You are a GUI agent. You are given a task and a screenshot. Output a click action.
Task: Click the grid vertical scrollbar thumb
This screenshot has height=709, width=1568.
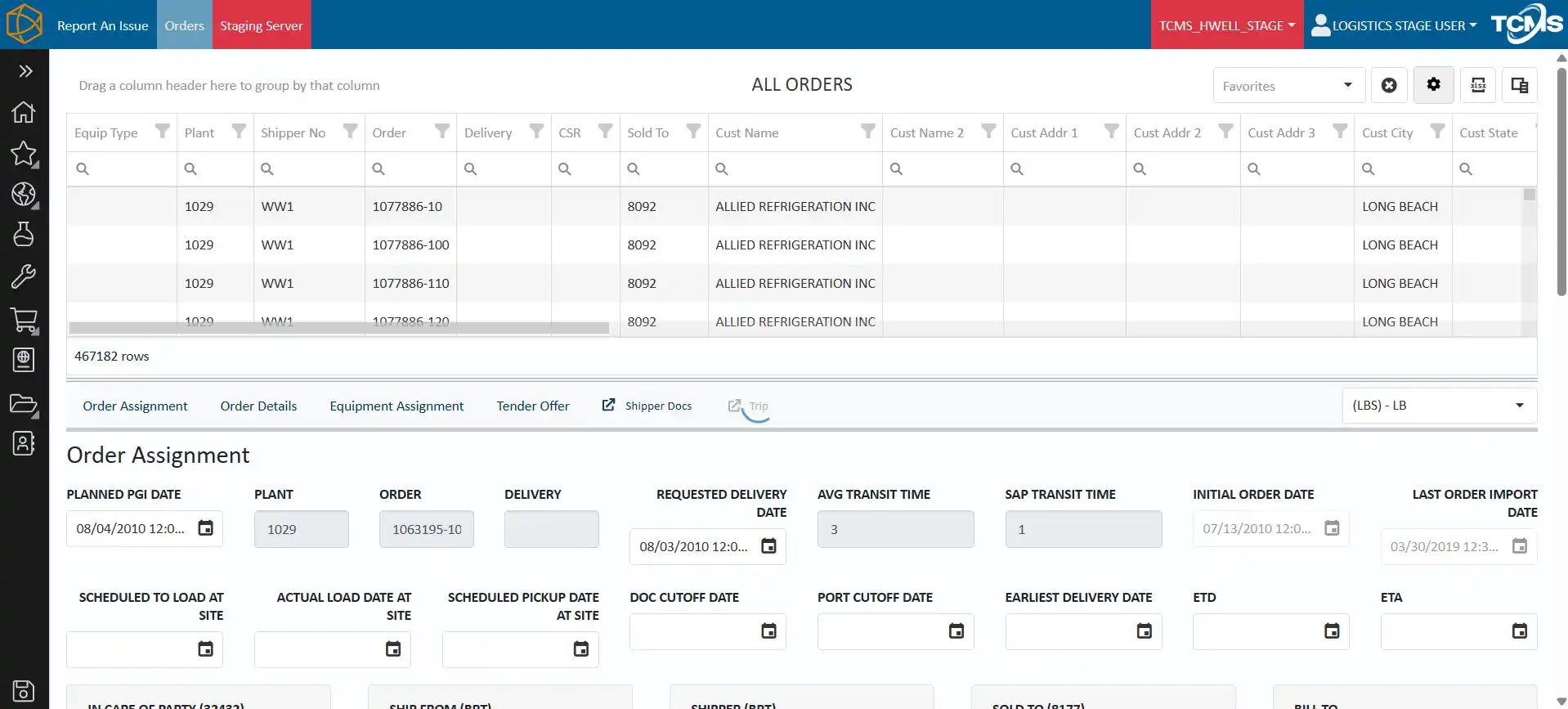1530,195
